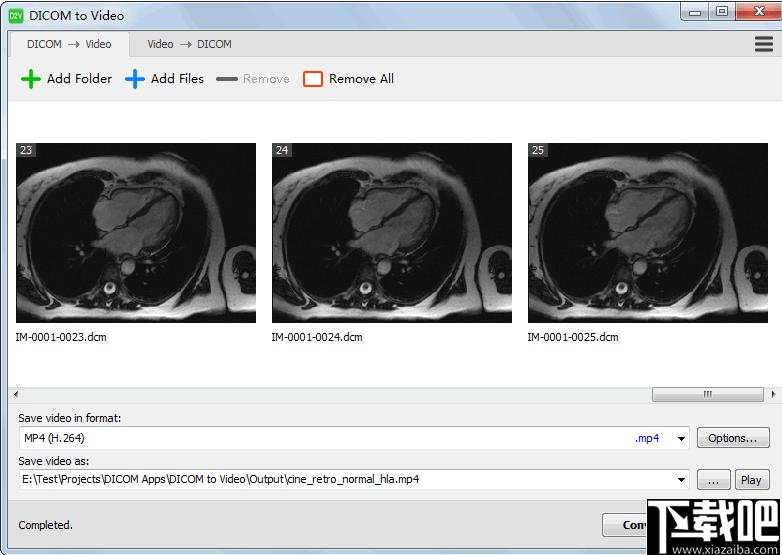Click the D2V app icon in title bar
The width and height of the screenshot is (782, 555).
[x=16, y=16]
